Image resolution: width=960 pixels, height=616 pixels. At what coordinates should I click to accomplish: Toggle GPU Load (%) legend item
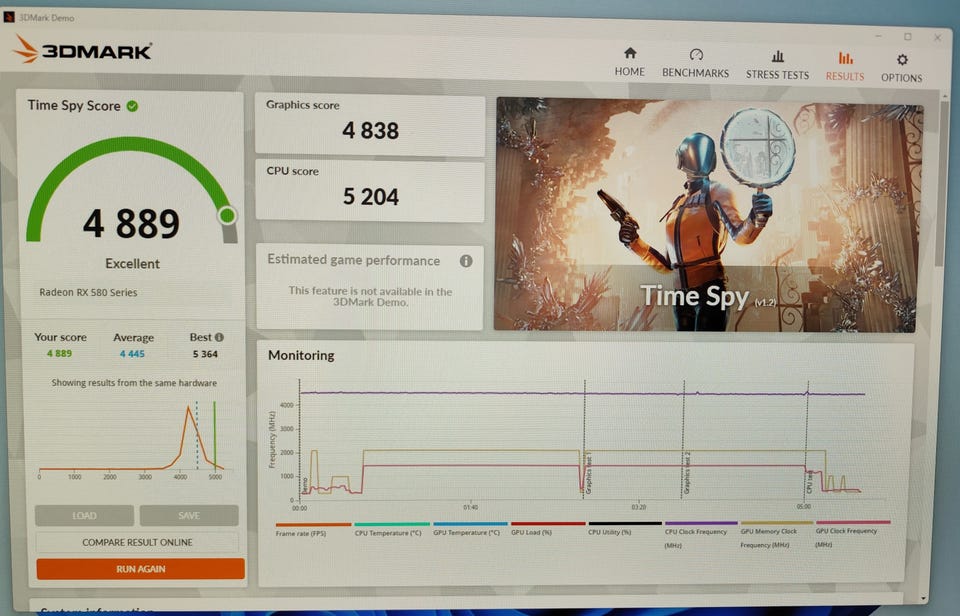tap(548, 530)
